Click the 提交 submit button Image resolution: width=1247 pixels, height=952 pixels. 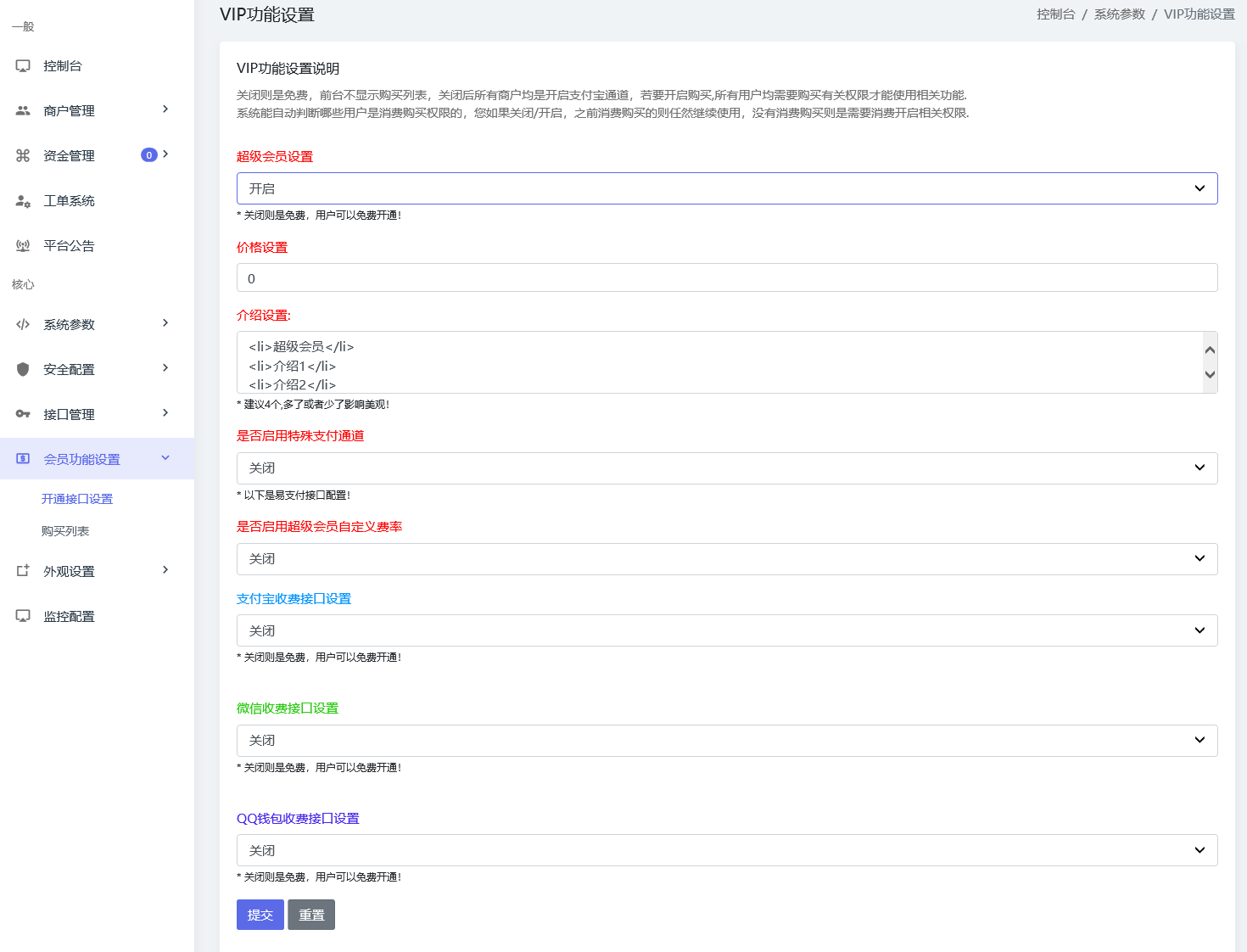(260, 914)
